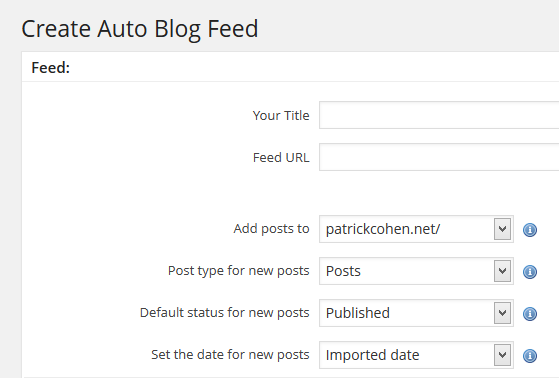This screenshot has width=559, height=378.
Task: Click the Feed URL field label
Action: 281,158
